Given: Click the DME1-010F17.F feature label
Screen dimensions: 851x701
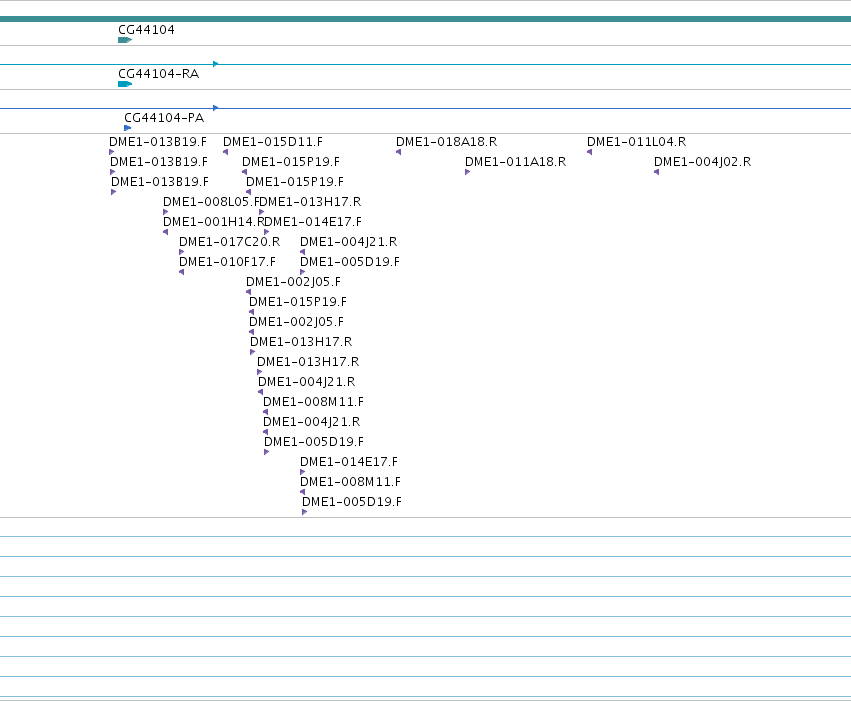Looking at the screenshot, I should coord(227,262).
